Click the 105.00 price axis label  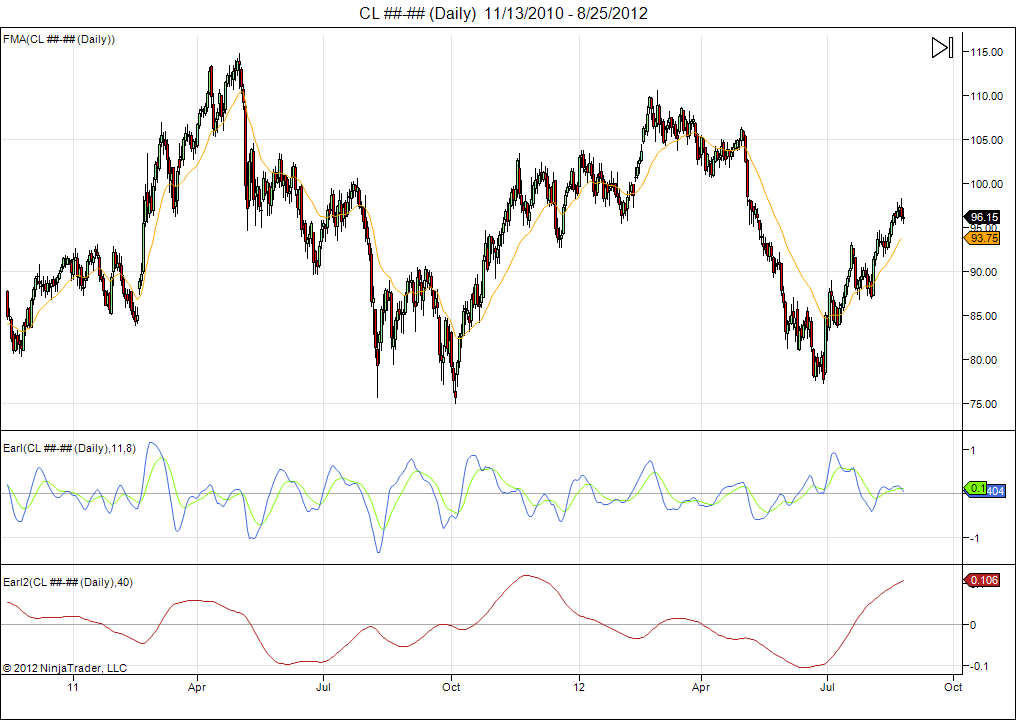pyautogui.click(x=986, y=140)
